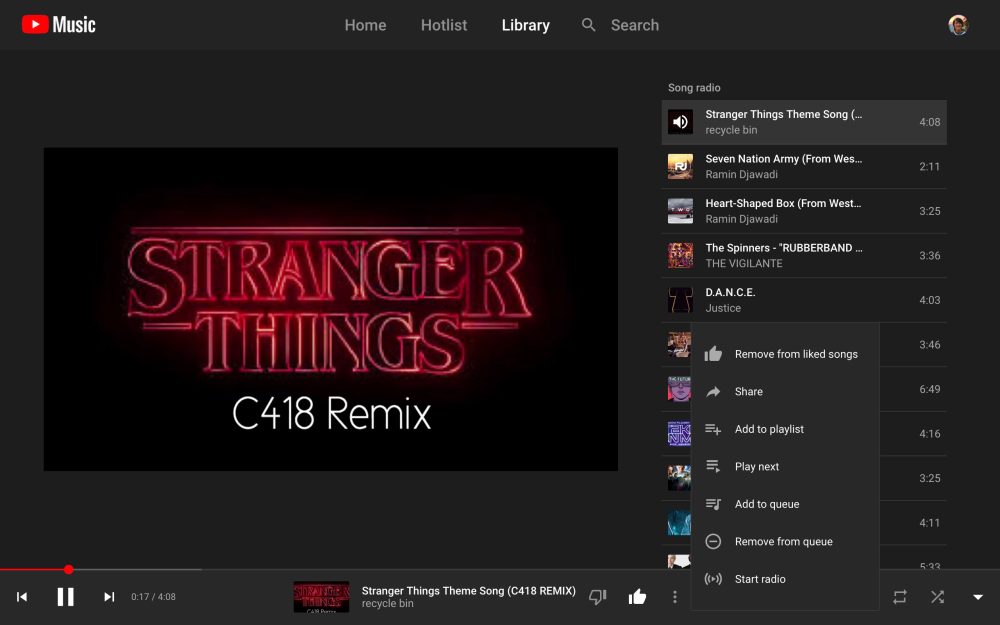Enable shuffle playback
The image size is (1000, 625).
pos(937,596)
